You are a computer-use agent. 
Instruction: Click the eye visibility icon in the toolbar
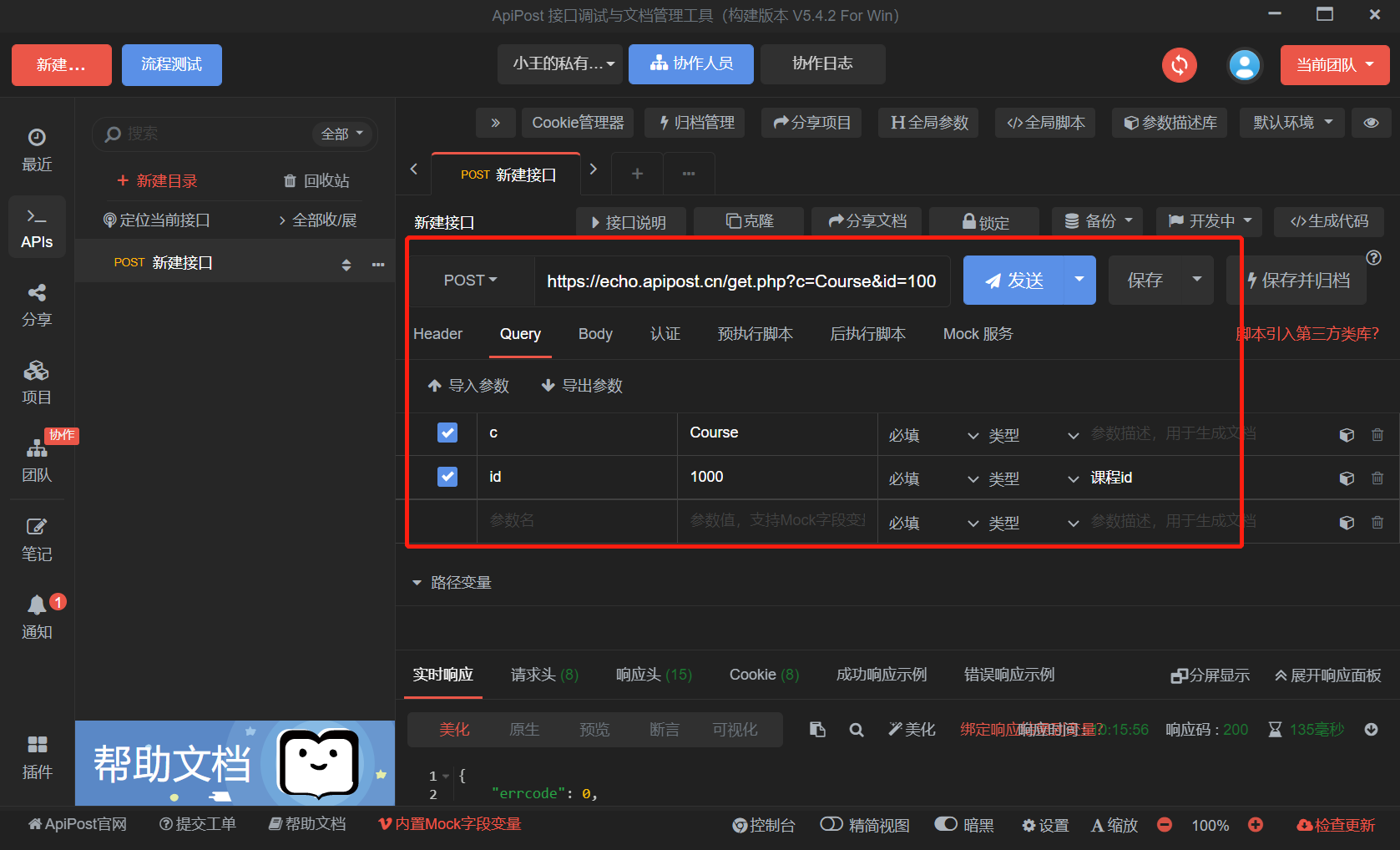click(x=1372, y=123)
